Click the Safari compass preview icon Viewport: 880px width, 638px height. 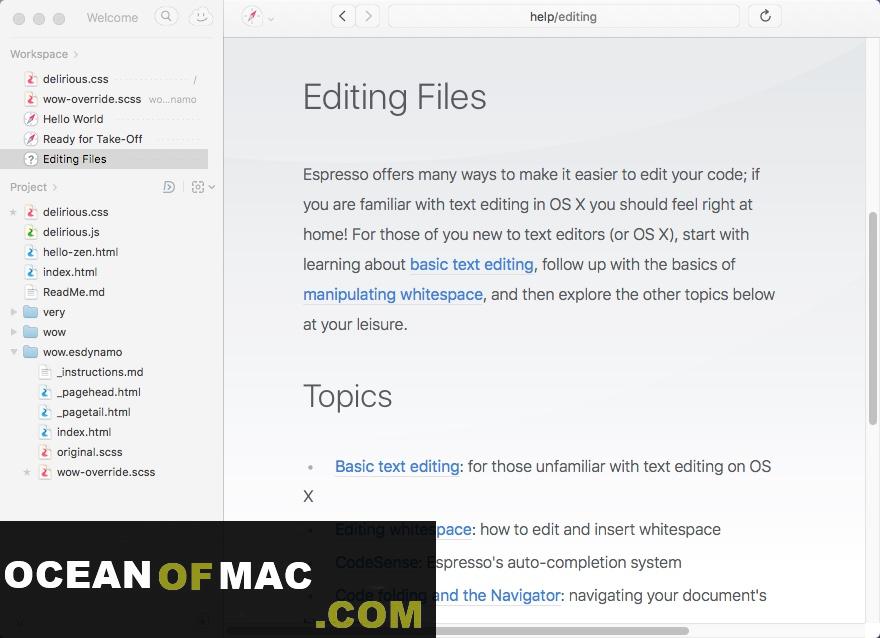(252, 17)
